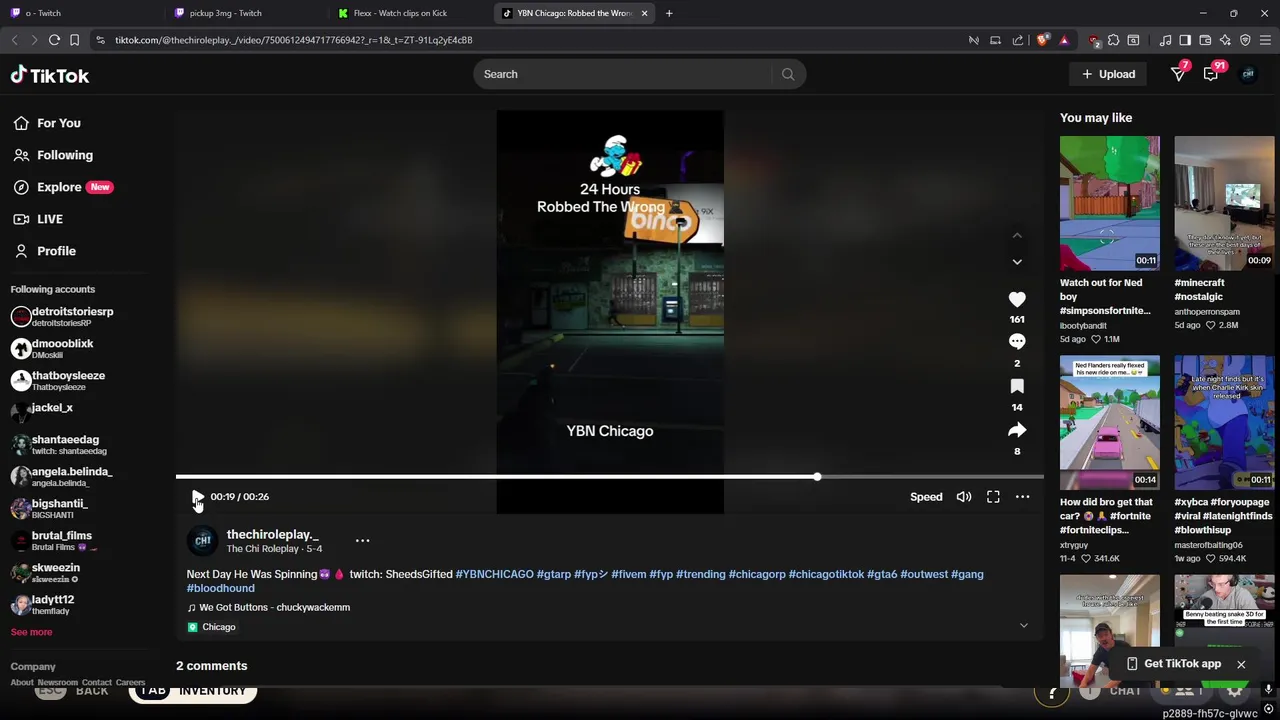Close the Get TikTok app banner

(x=1241, y=665)
